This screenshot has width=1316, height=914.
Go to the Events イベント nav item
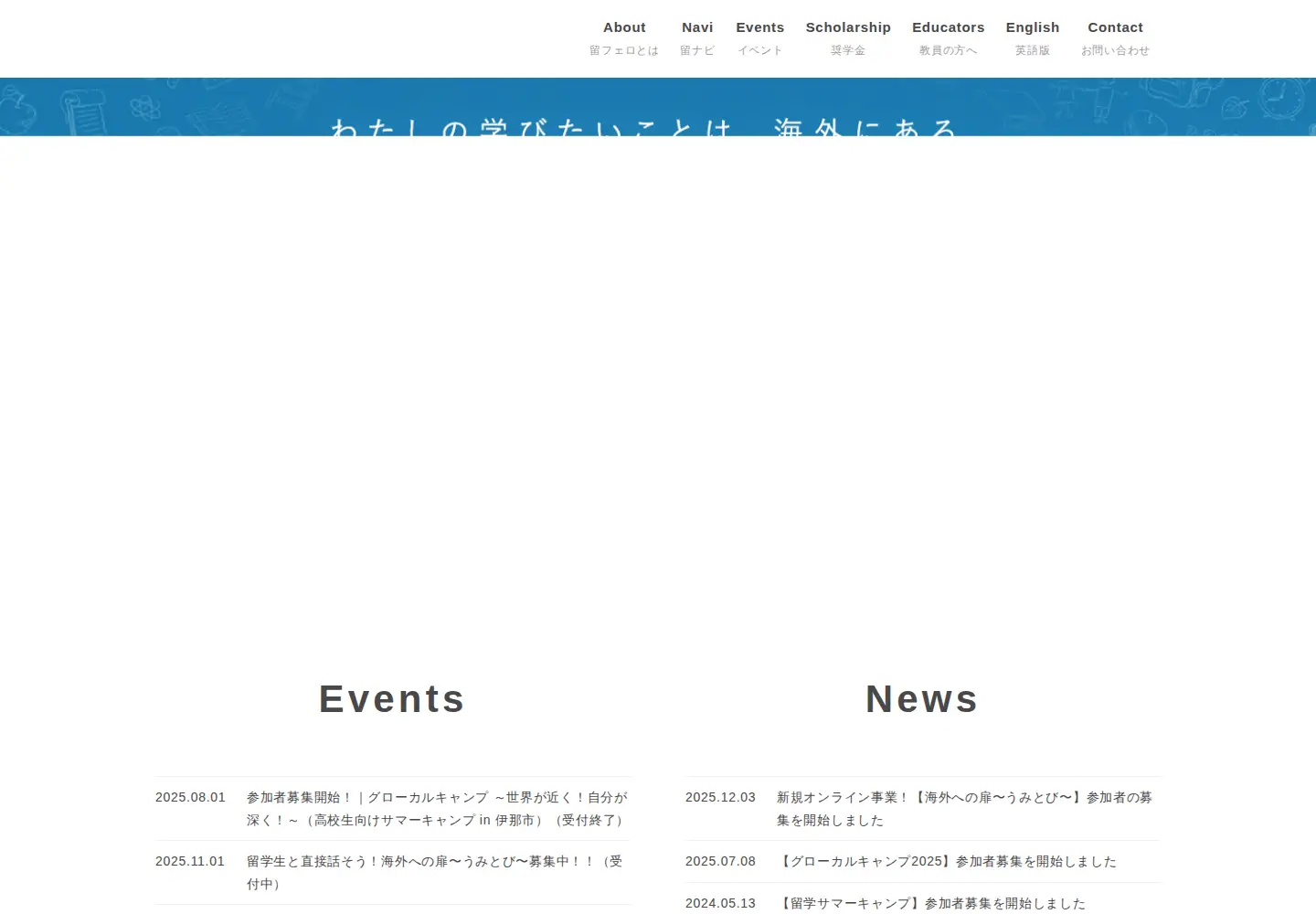click(760, 38)
